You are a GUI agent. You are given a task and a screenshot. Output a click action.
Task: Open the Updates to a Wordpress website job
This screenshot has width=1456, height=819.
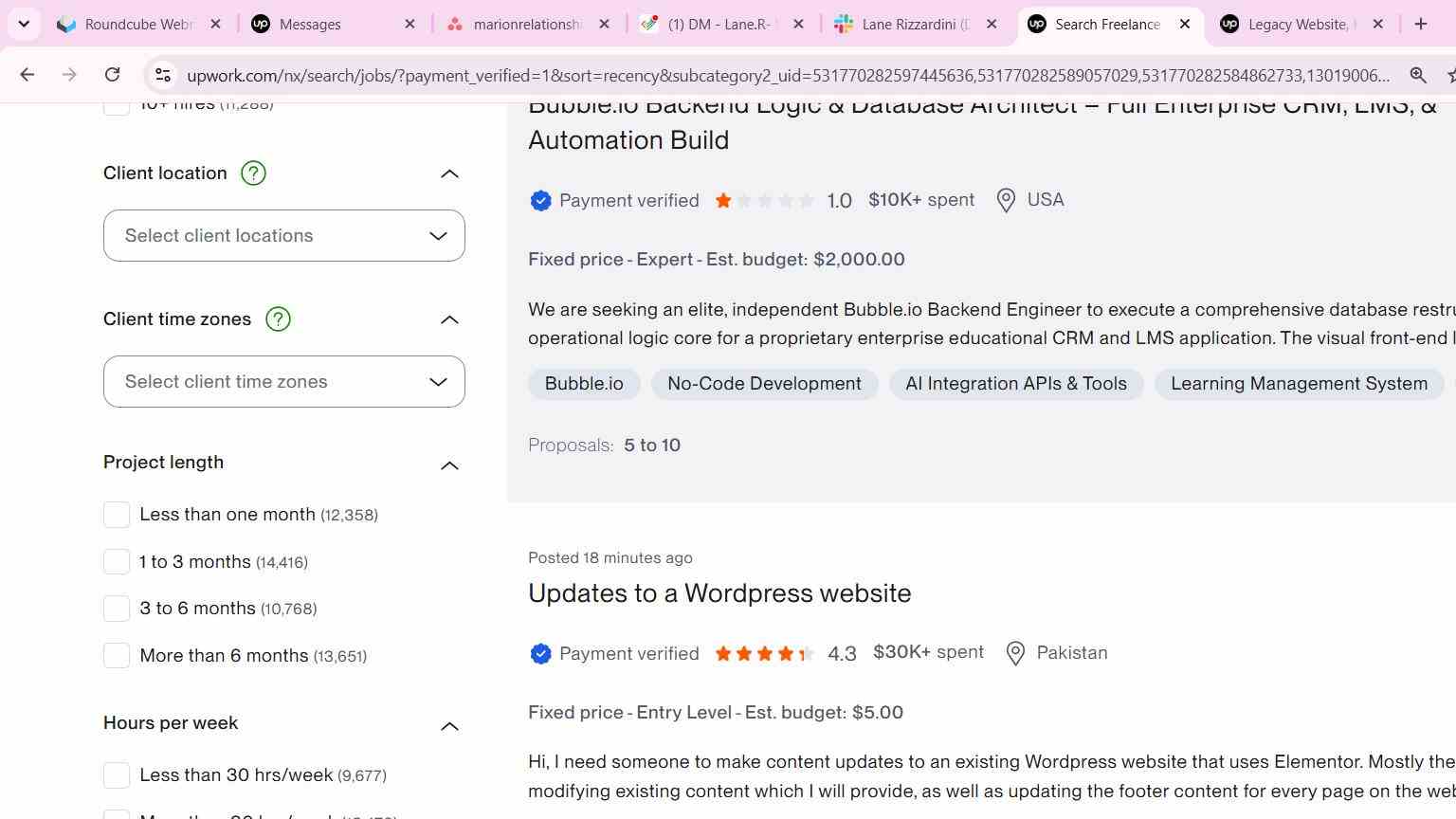pyautogui.click(x=719, y=593)
